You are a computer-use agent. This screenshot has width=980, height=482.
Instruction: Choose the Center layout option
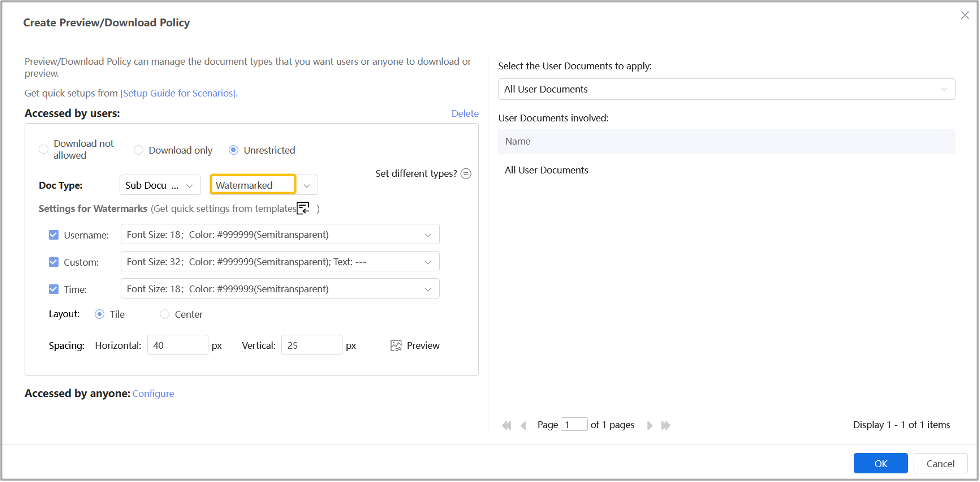pyautogui.click(x=165, y=314)
